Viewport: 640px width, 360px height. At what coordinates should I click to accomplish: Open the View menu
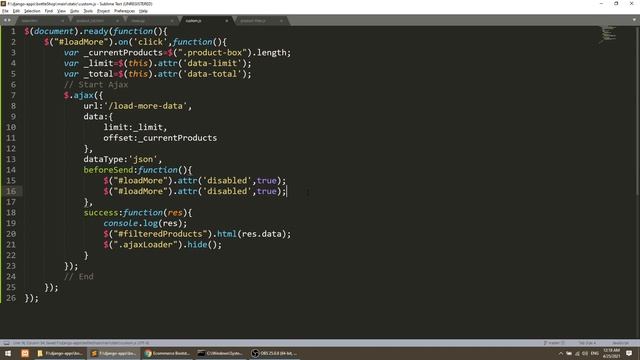[61, 11]
